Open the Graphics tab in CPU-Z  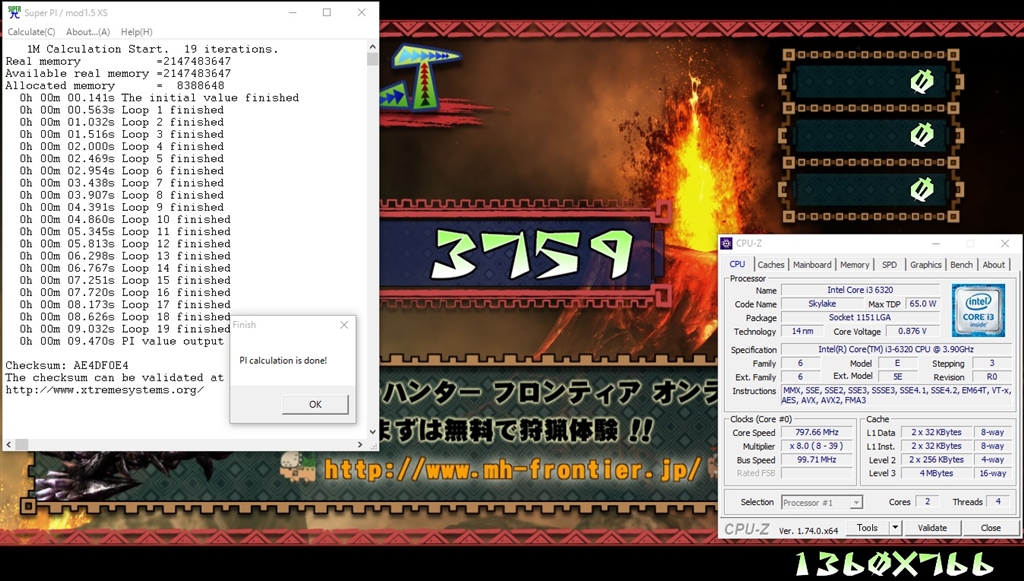pos(925,265)
